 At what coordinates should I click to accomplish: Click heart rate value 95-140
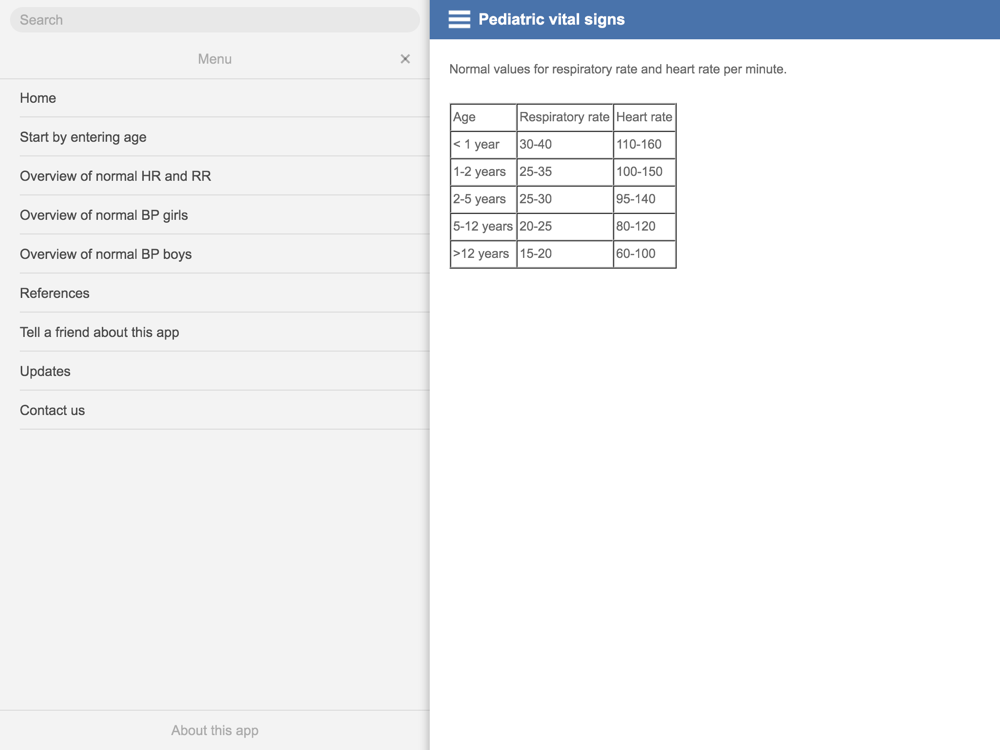(x=644, y=199)
